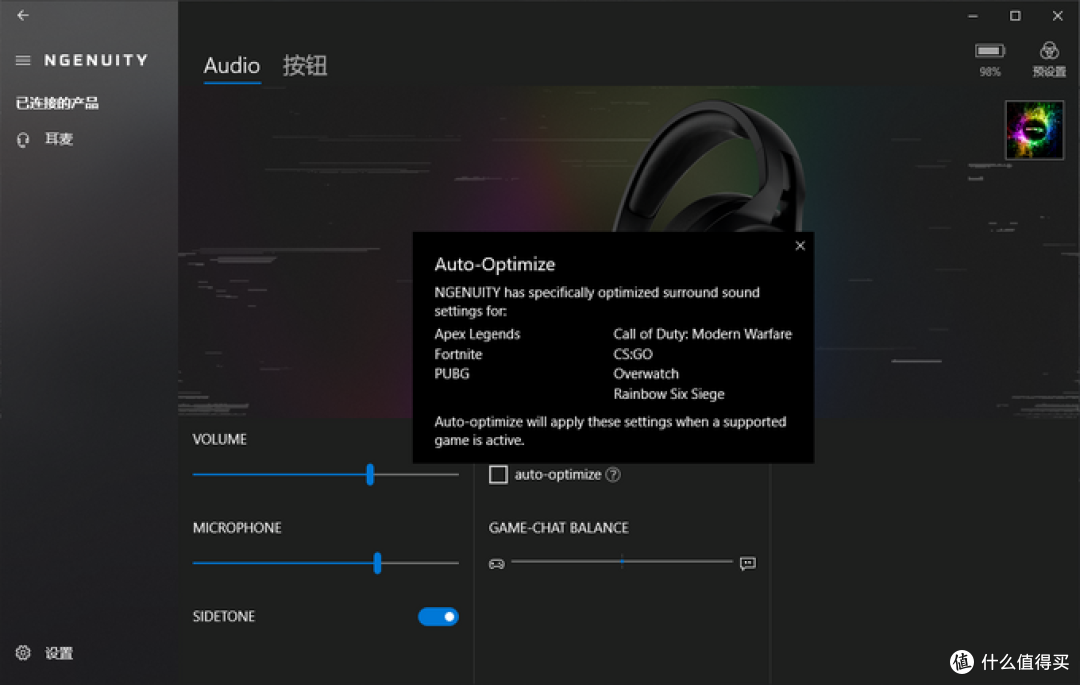The height and width of the screenshot is (685, 1080).
Task: Turn off the SIDETONE toggle
Action: (438, 616)
